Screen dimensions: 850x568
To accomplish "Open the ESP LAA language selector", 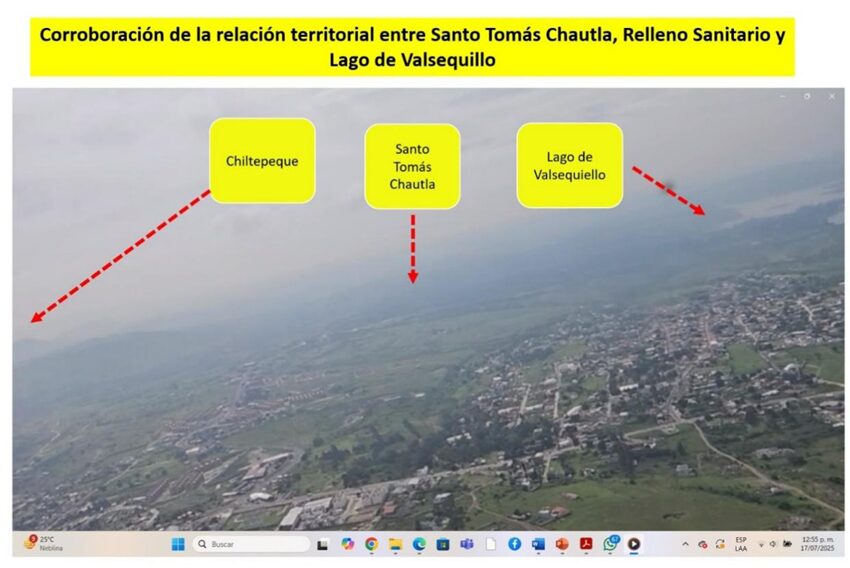I will [741, 544].
